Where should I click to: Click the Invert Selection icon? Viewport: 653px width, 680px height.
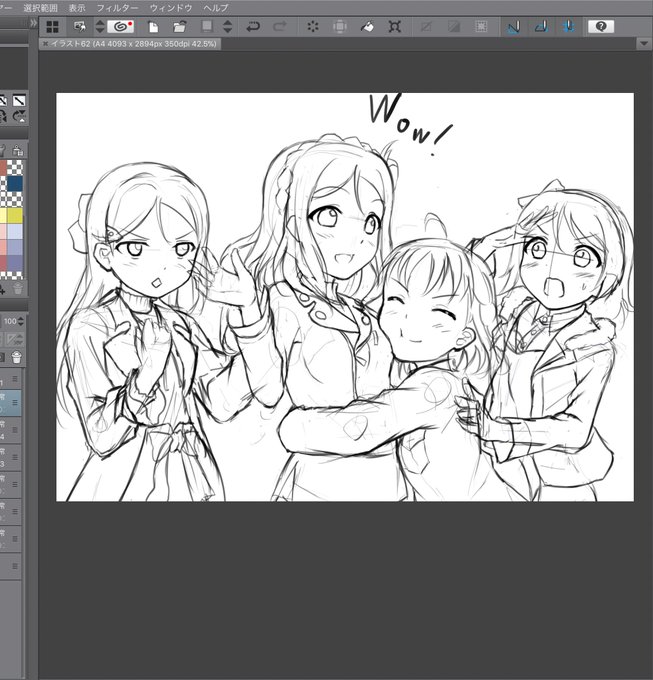pyautogui.click(x=454, y=27)
